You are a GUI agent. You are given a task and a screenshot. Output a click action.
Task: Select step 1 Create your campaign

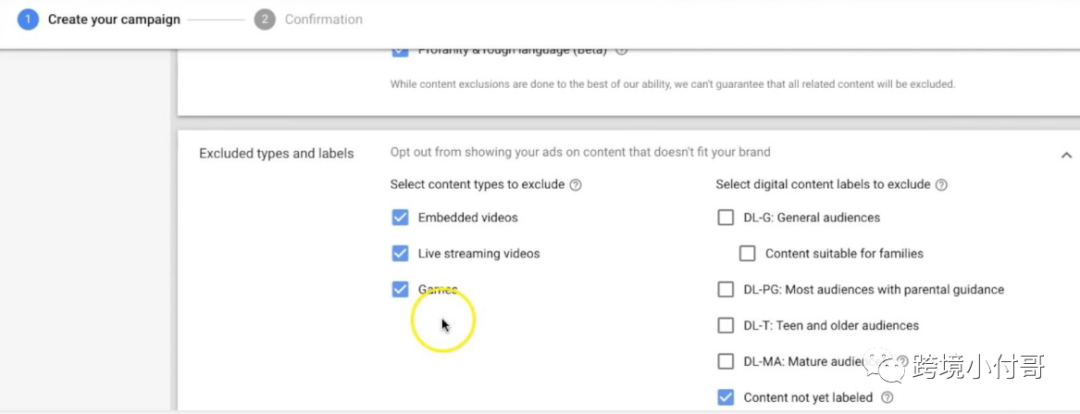(98, 19)
